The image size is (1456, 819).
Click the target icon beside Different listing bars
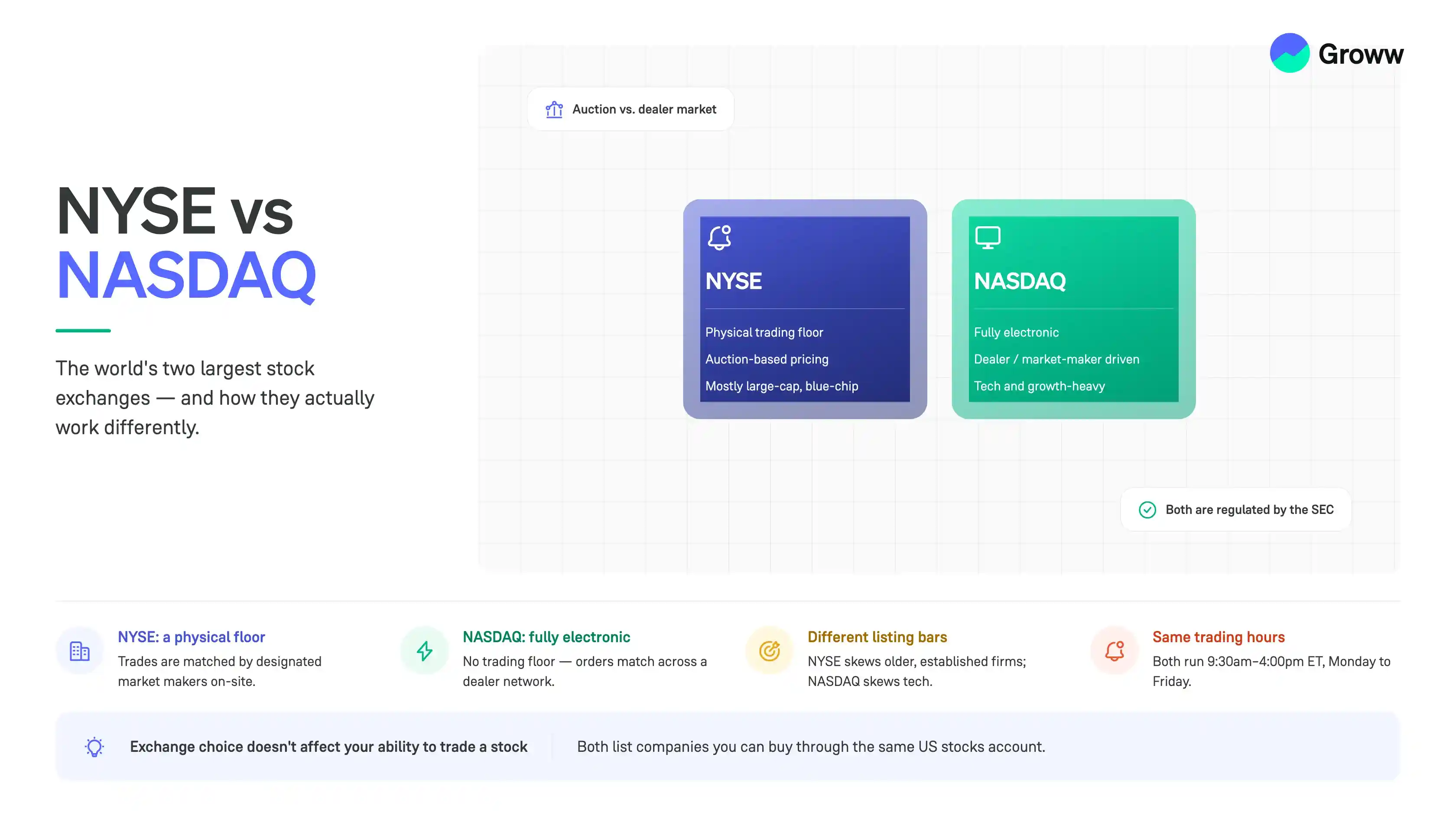(x=769, y=650)
